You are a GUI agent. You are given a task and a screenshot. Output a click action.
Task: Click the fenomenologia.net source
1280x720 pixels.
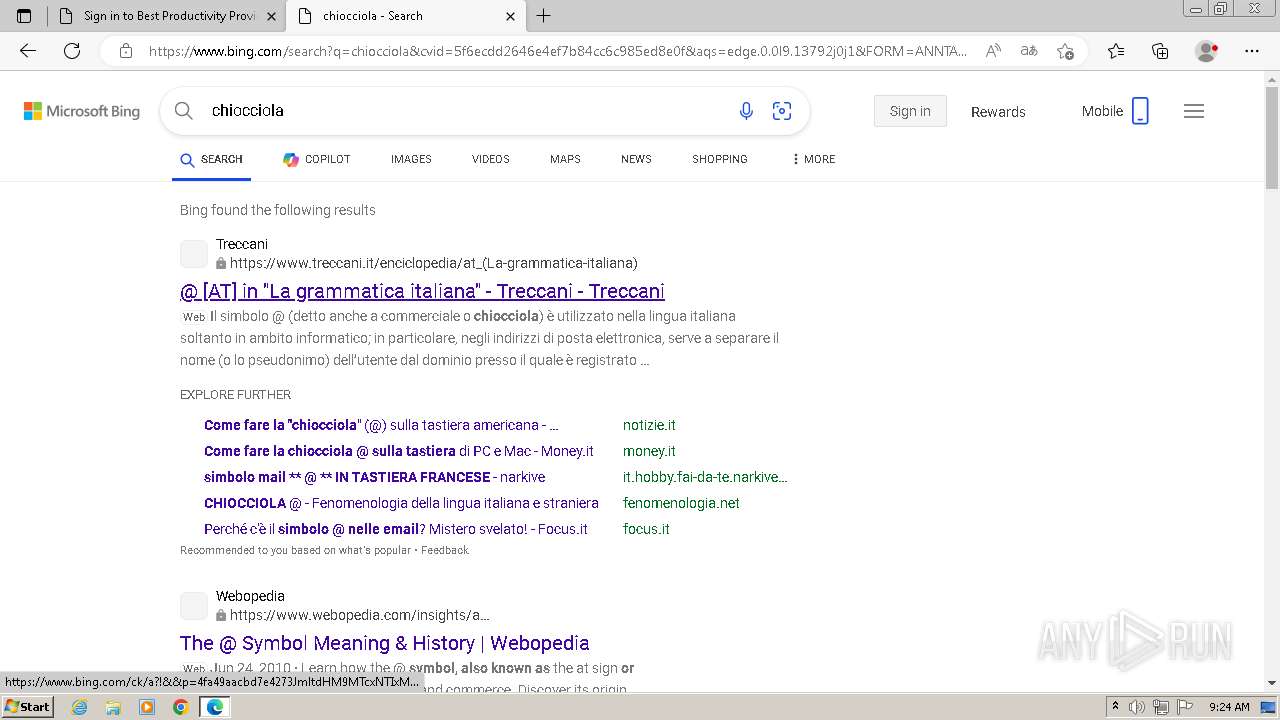(x=681, y=503)
